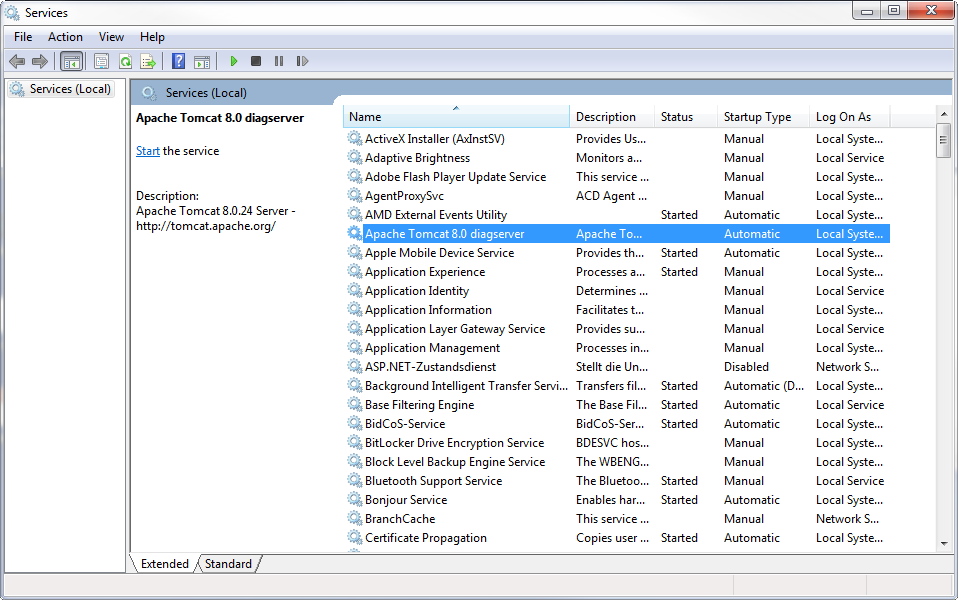Screen dimensions: 958x600
Task: Click the 'BidCoS-Ser...' description cell
Action: 610,423
